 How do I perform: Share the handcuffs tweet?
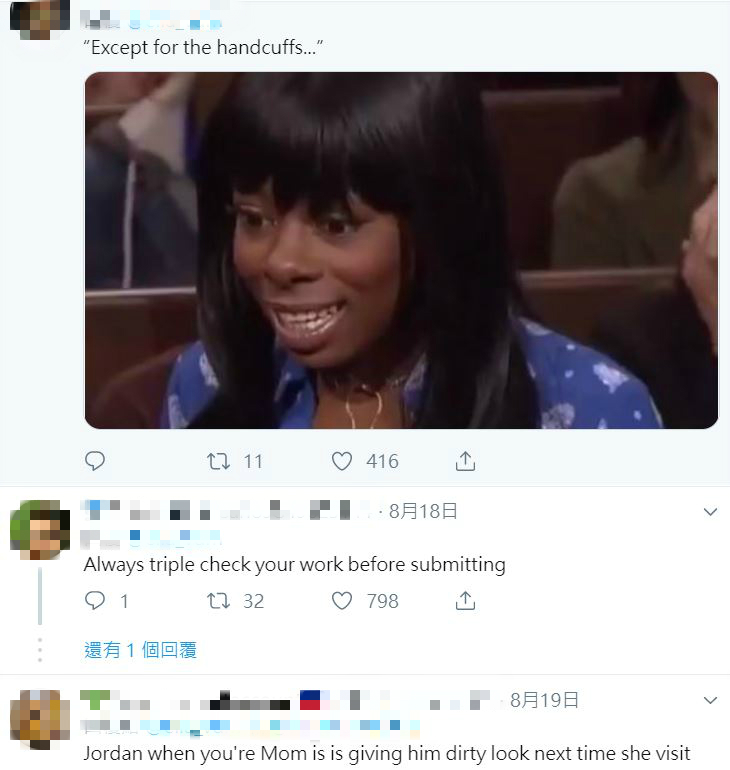coord(465,461)
